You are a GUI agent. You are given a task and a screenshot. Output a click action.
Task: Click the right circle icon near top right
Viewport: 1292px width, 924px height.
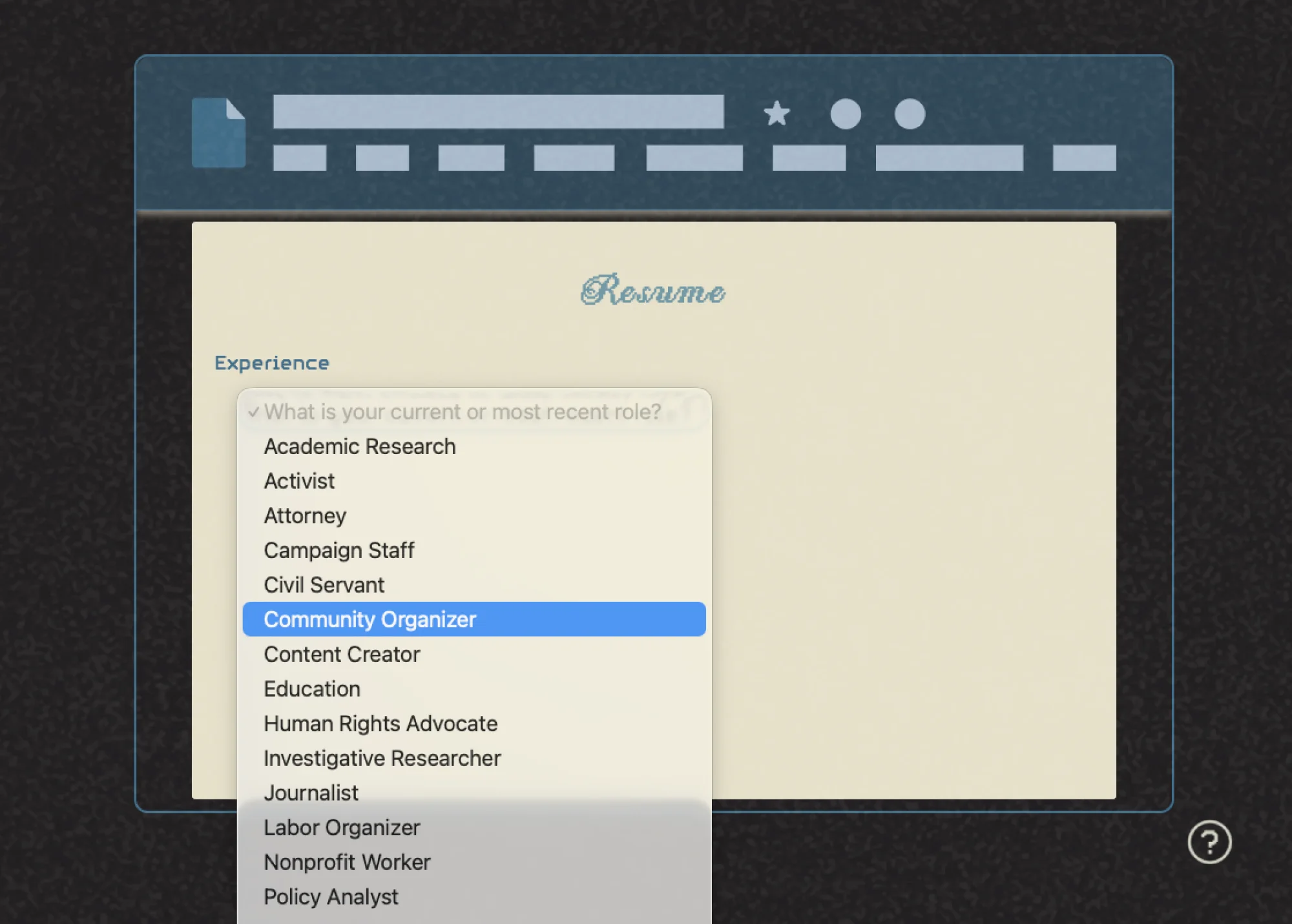(908, 115)
